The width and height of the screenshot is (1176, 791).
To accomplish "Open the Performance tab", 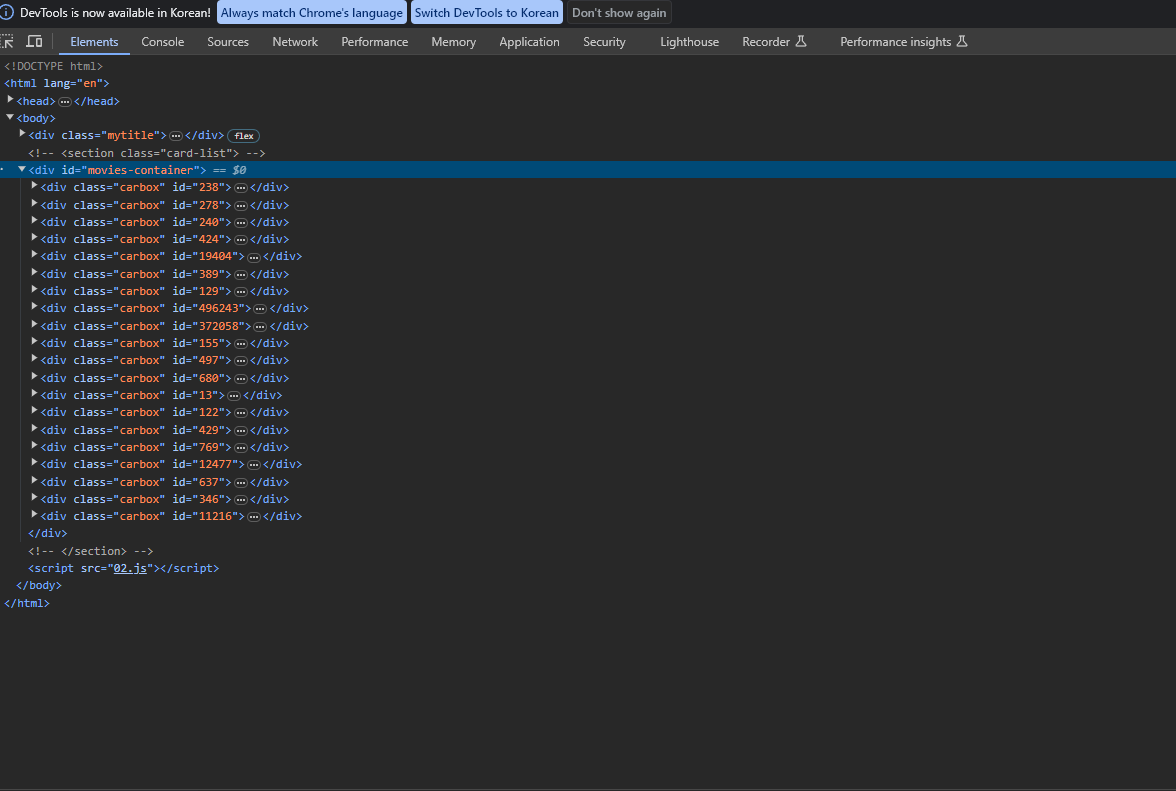I will click(x=375, y=42).
